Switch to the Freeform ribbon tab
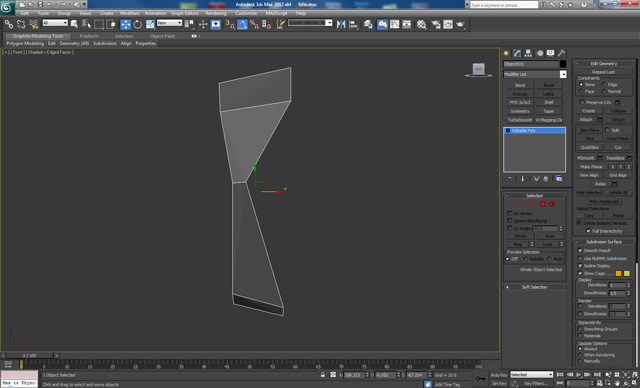Image resolution: width=640 pixels, height=388 pixels. [x=89, y=36]
